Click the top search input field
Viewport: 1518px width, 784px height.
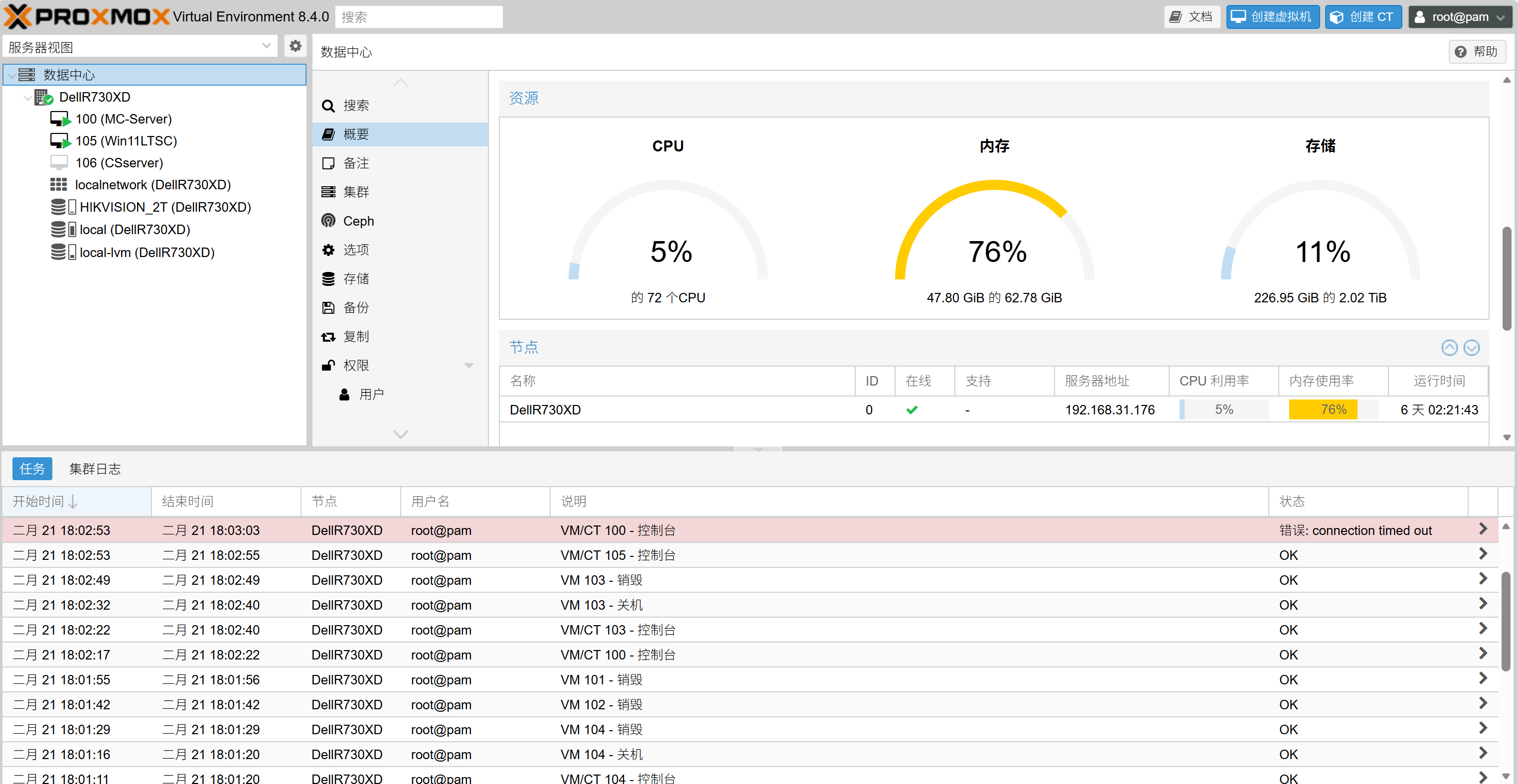tap(419, 16)
